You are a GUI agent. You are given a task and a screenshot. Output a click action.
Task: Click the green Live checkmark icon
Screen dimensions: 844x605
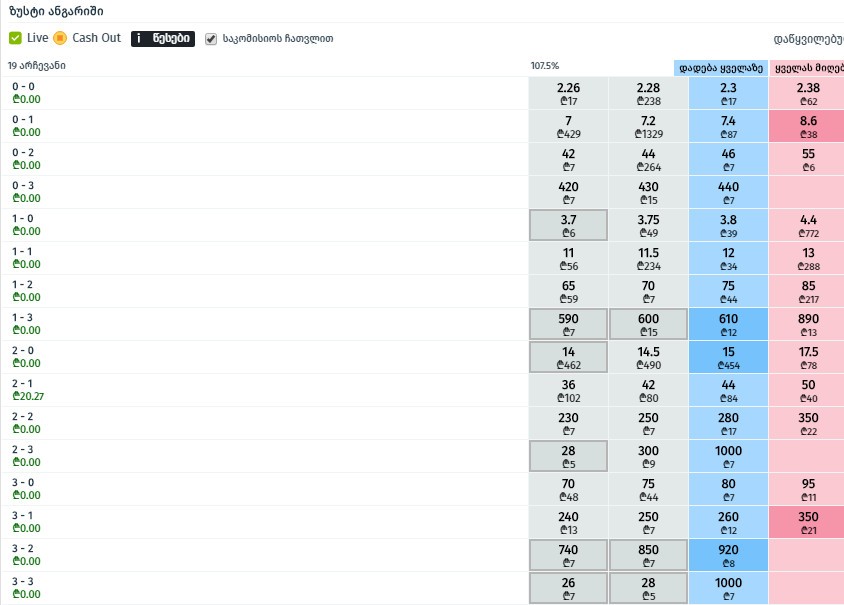15,38
